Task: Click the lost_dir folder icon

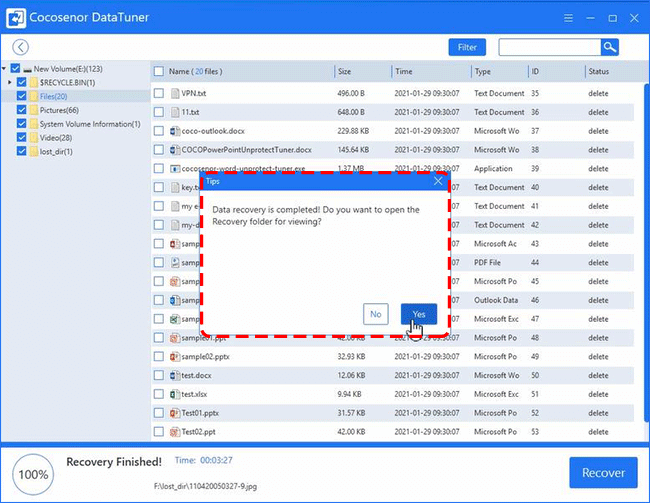Action: pyautogui.click(x=34, y=151)
